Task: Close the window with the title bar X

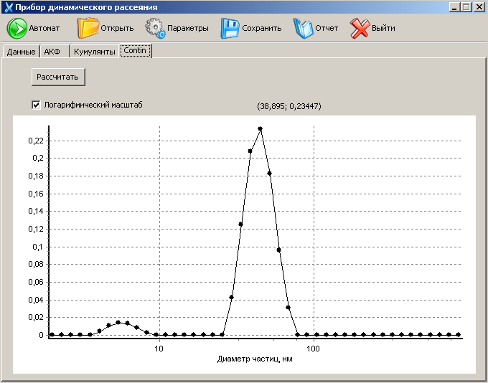Action: point(479,7)
